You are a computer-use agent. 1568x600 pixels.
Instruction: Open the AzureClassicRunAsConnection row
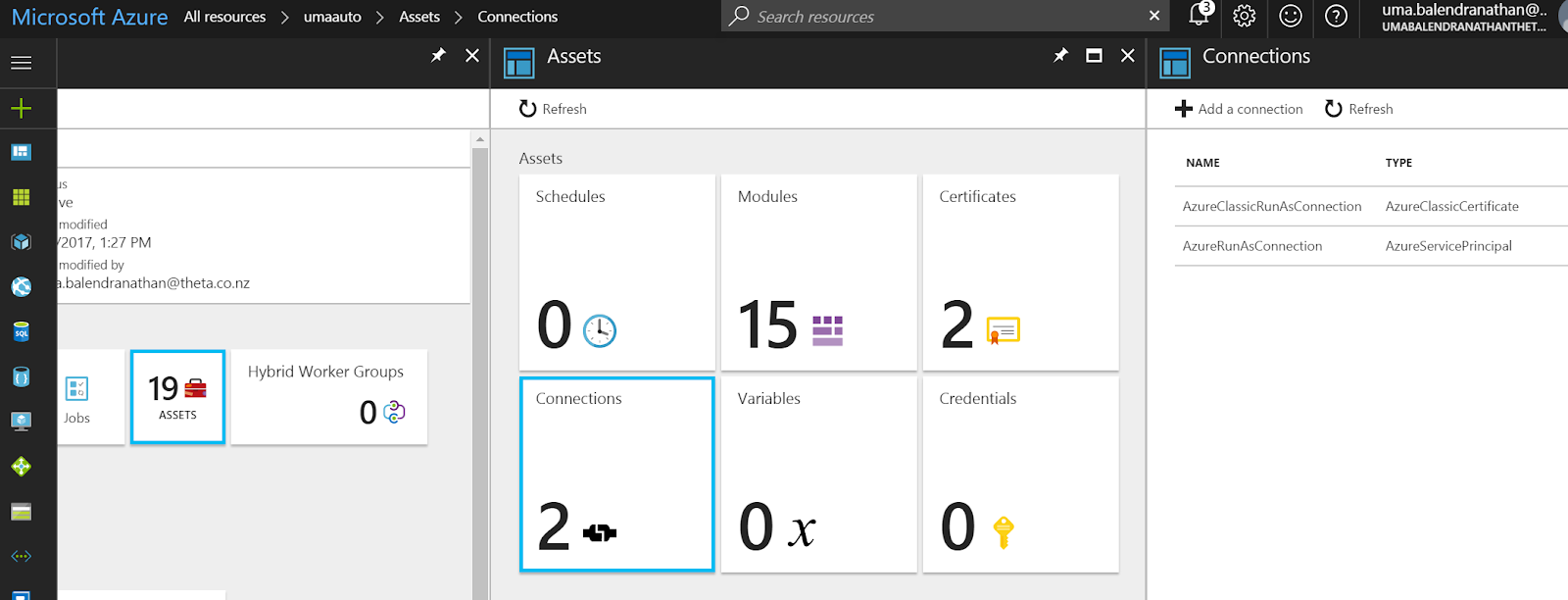click(x=1371, y=206)
